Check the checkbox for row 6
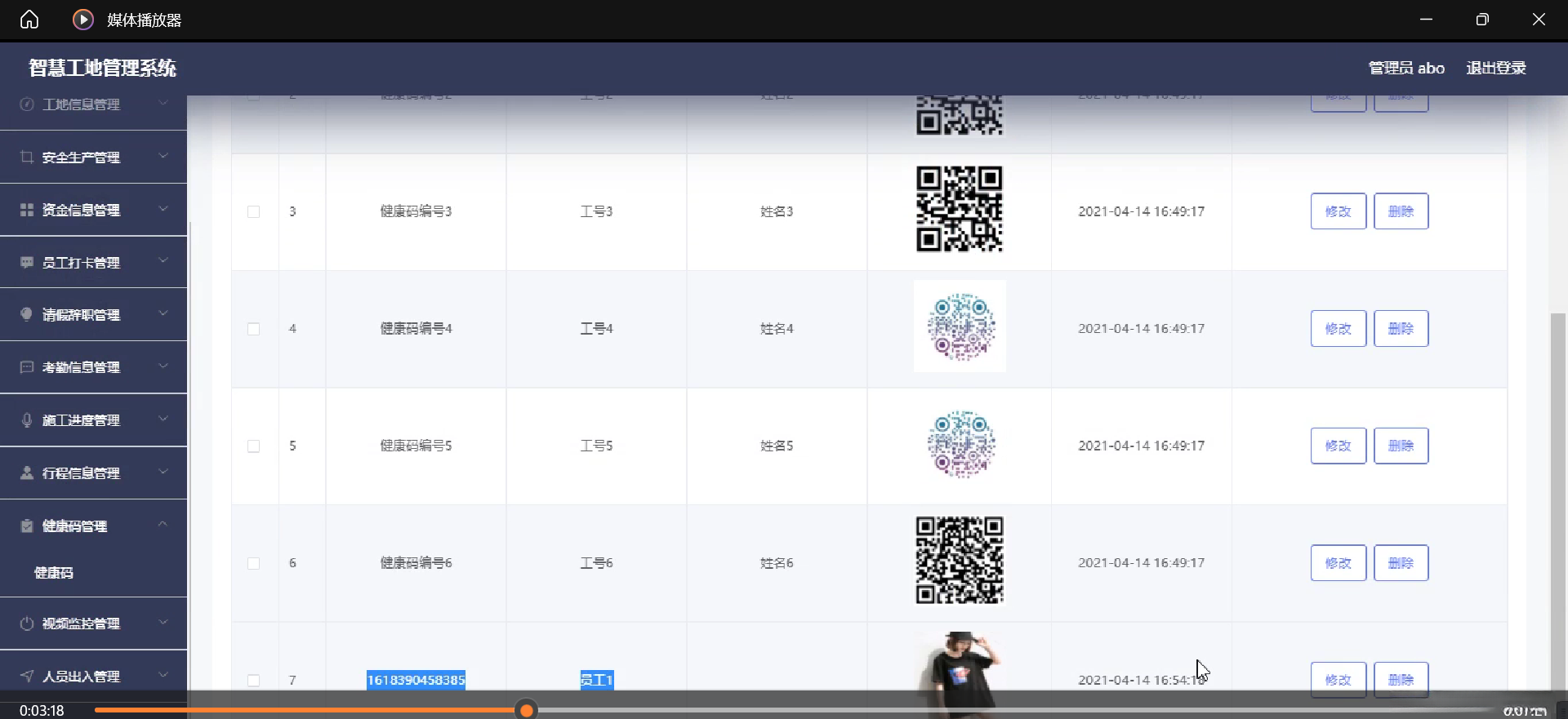Viewport: 1568px width, 719px height. point(254,563)
